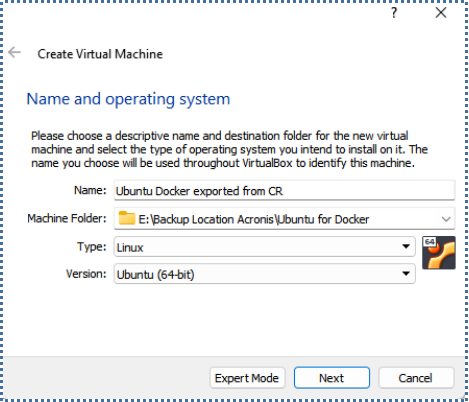Close the Create Virtual Machine dialog
This screenshot has height=402, width=469.
[x=441, y=13]
